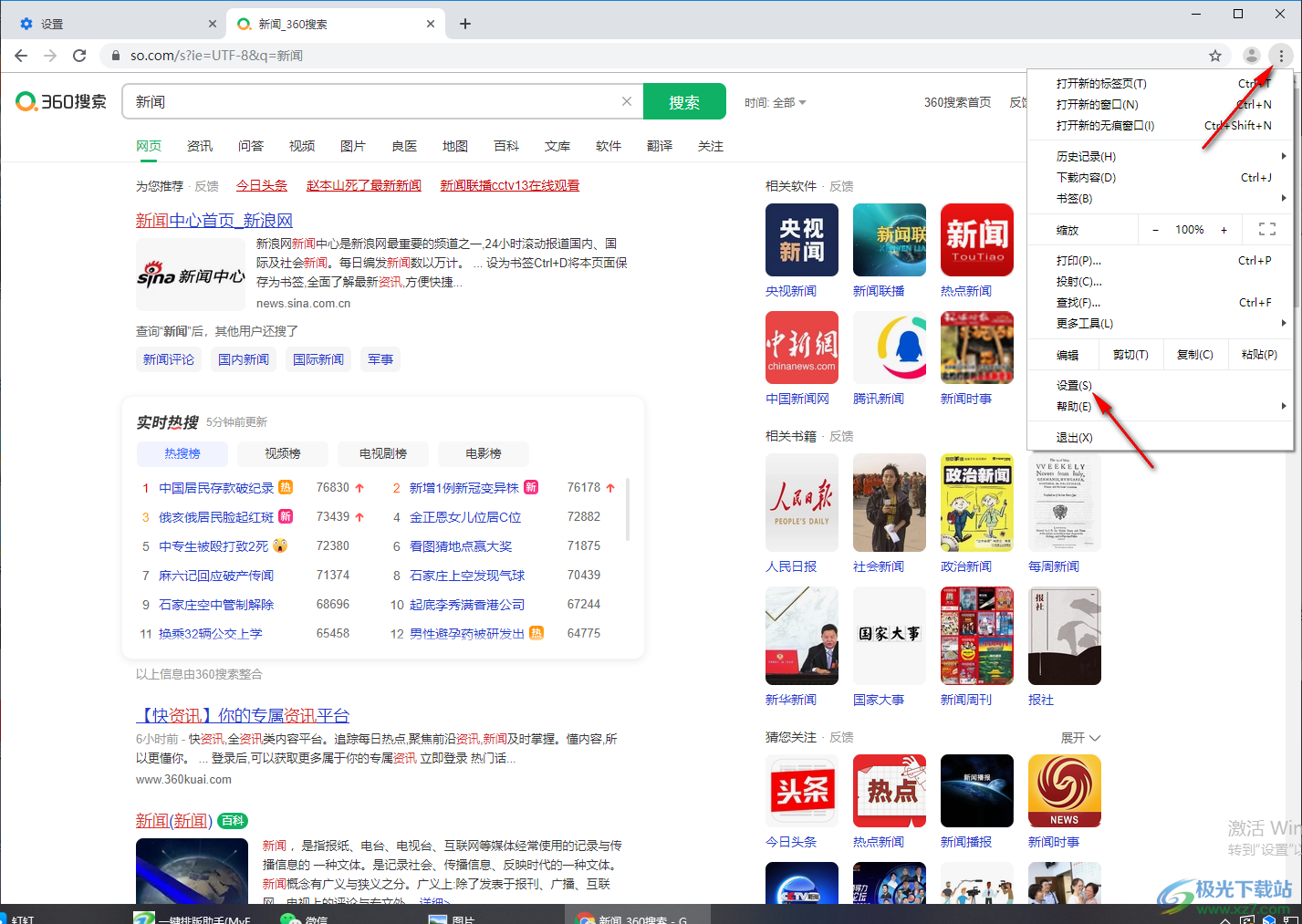
Task: Expand 书签(B) submenu
Action: click(x=1160, y=198)
